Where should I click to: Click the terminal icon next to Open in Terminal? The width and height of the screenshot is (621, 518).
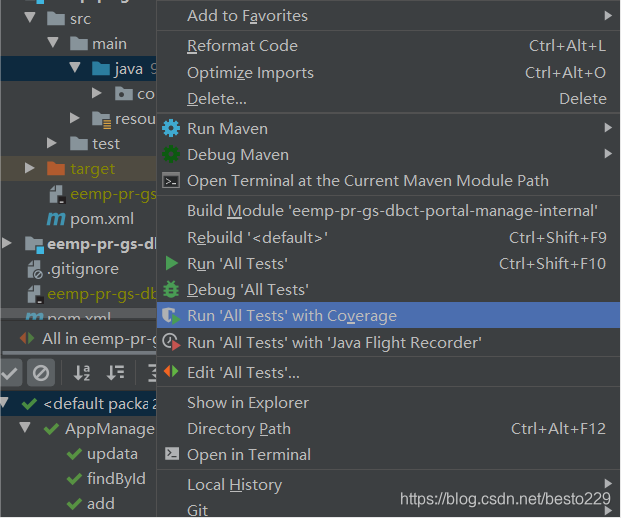pyautogui.click(x=171, y=454)
